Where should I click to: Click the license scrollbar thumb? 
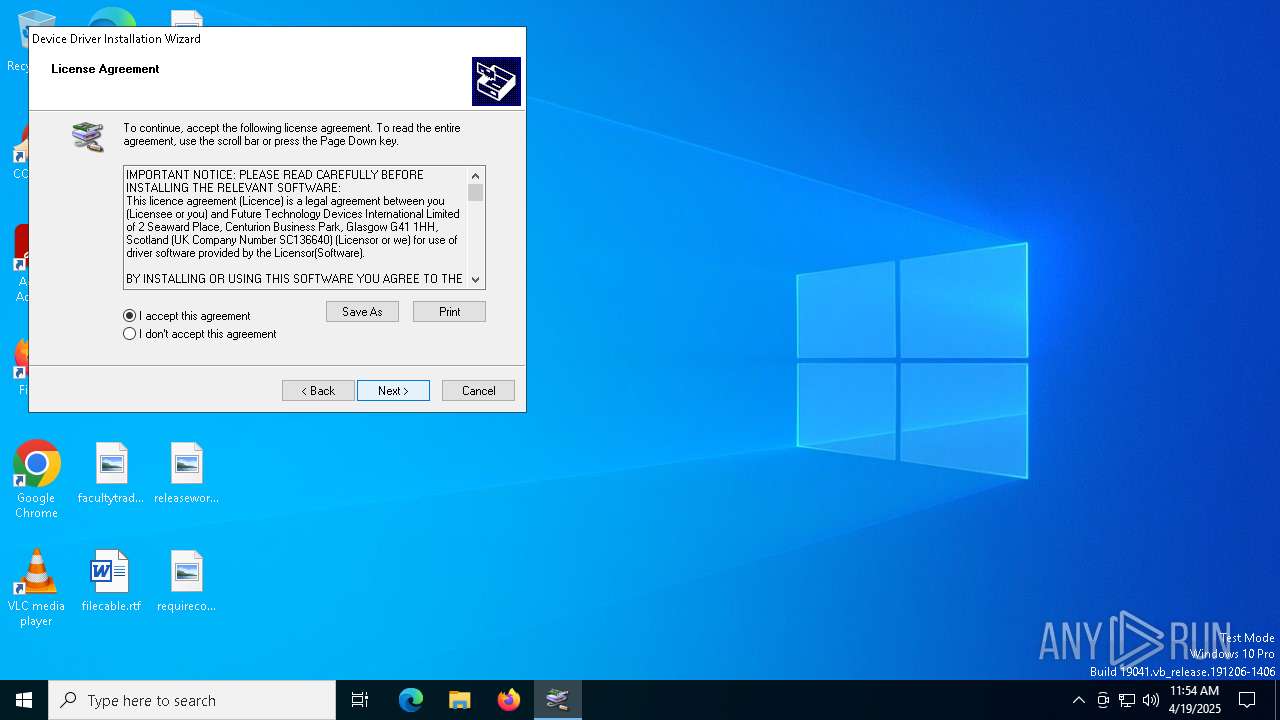tap(476, 193)
